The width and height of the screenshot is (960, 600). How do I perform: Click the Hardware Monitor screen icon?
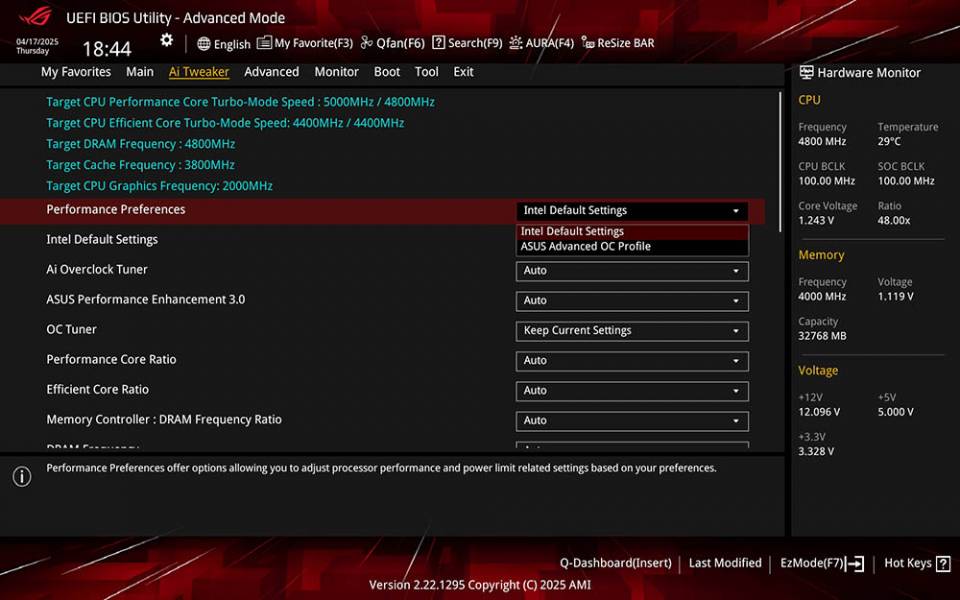806,72
